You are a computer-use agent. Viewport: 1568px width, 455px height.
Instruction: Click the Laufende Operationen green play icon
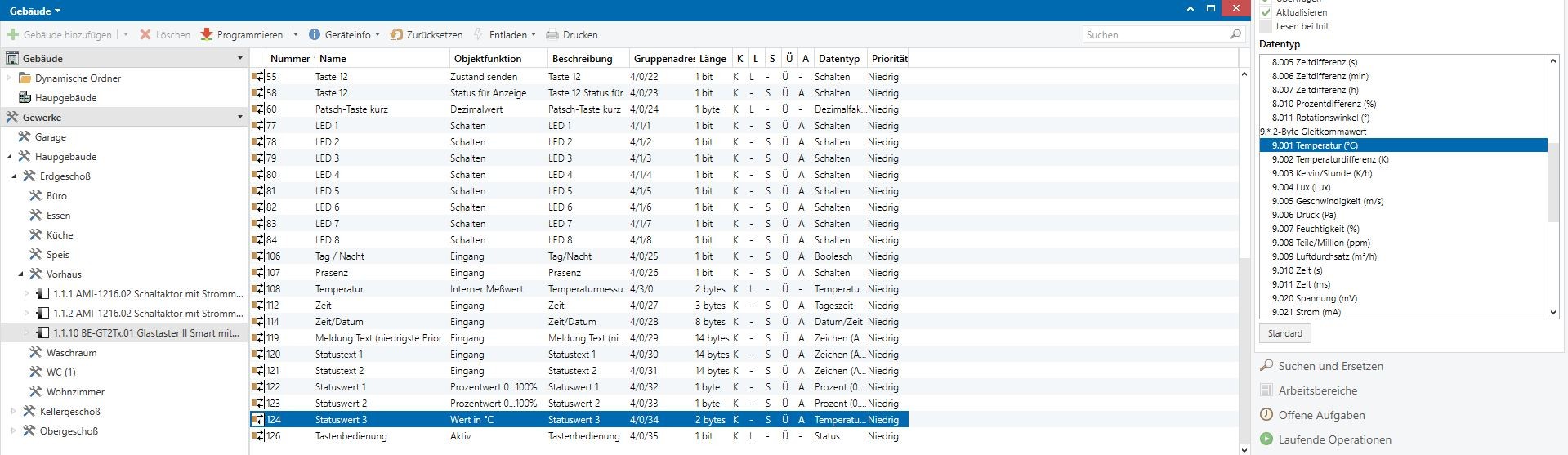1266,439
